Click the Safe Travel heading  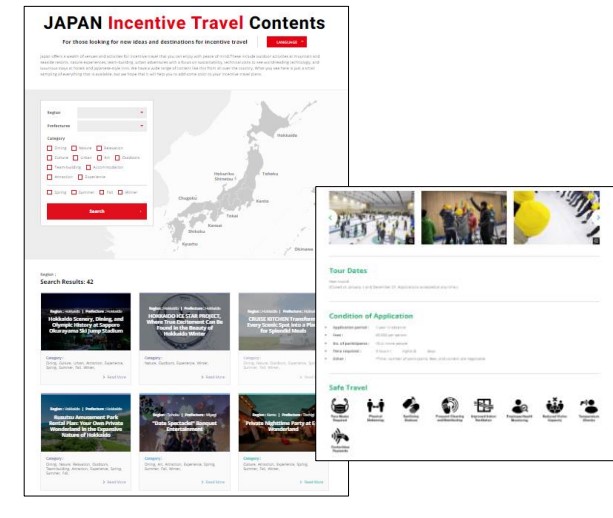coord(348,388)
